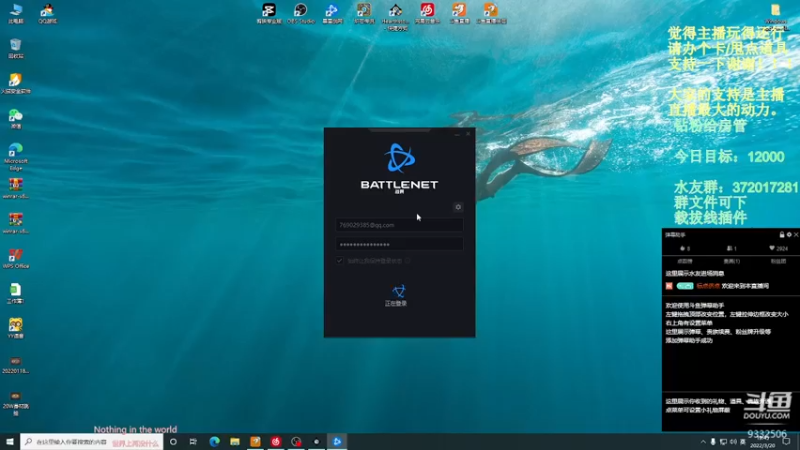Image resolution: width=800 pixels, height=450 pixels.
Task: Open the Hearthstone house-shaped desktop shortcut
Action: pos(395,16)
